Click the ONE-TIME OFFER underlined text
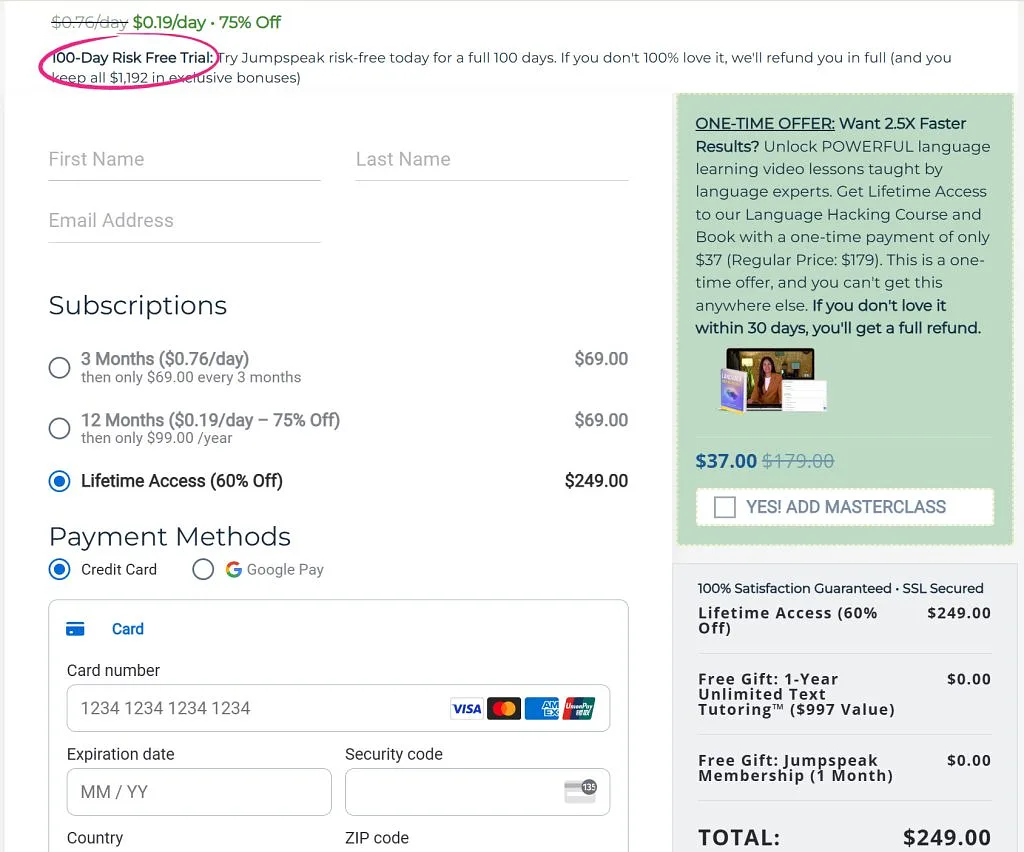Viewport: 1024px width, 852px height. (765, 123)
